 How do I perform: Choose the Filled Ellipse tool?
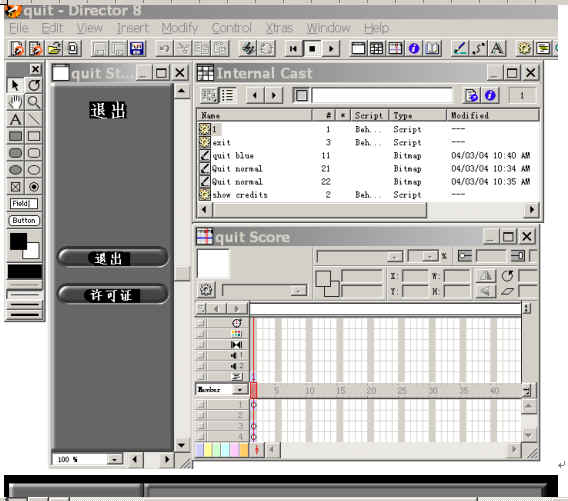tap(15, 170)
